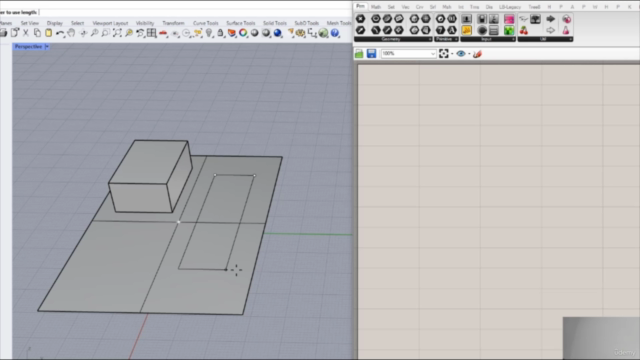Switch to the Transform tab
640x360 pixels.
[173, 23]
